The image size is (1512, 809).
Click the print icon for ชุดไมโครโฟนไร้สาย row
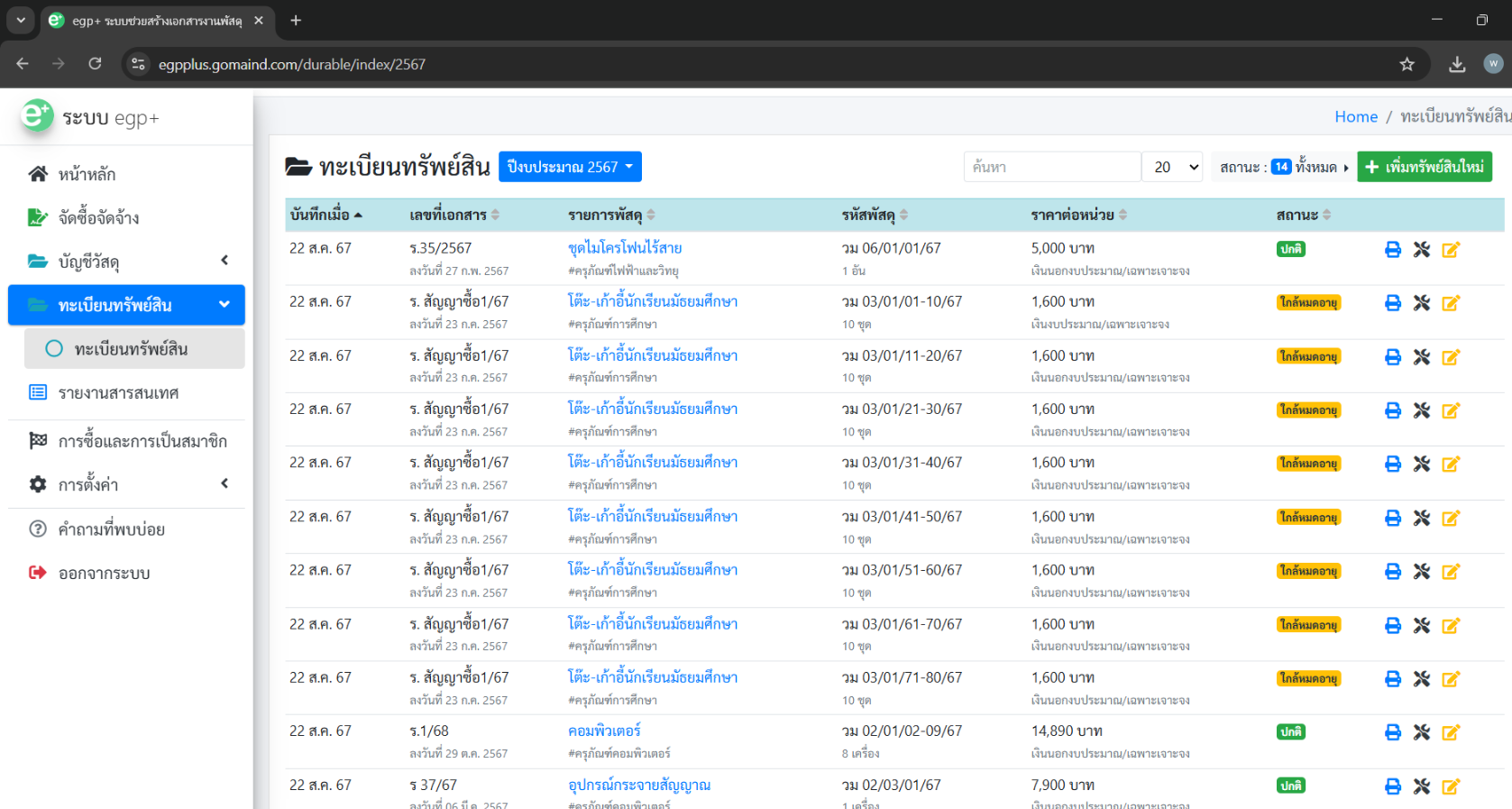pos(1392,250)
